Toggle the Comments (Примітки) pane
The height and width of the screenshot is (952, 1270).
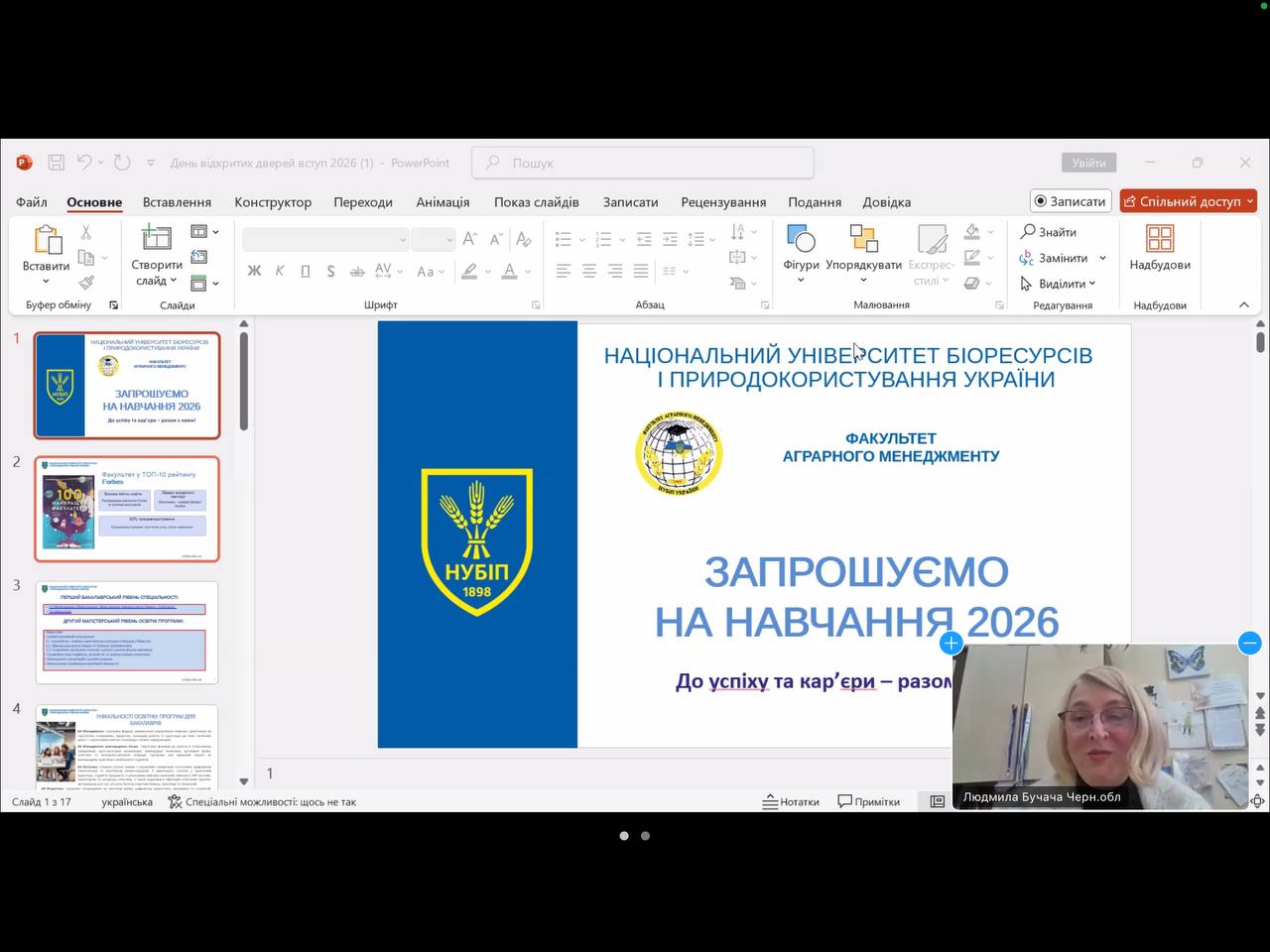(x=868, y=801)
